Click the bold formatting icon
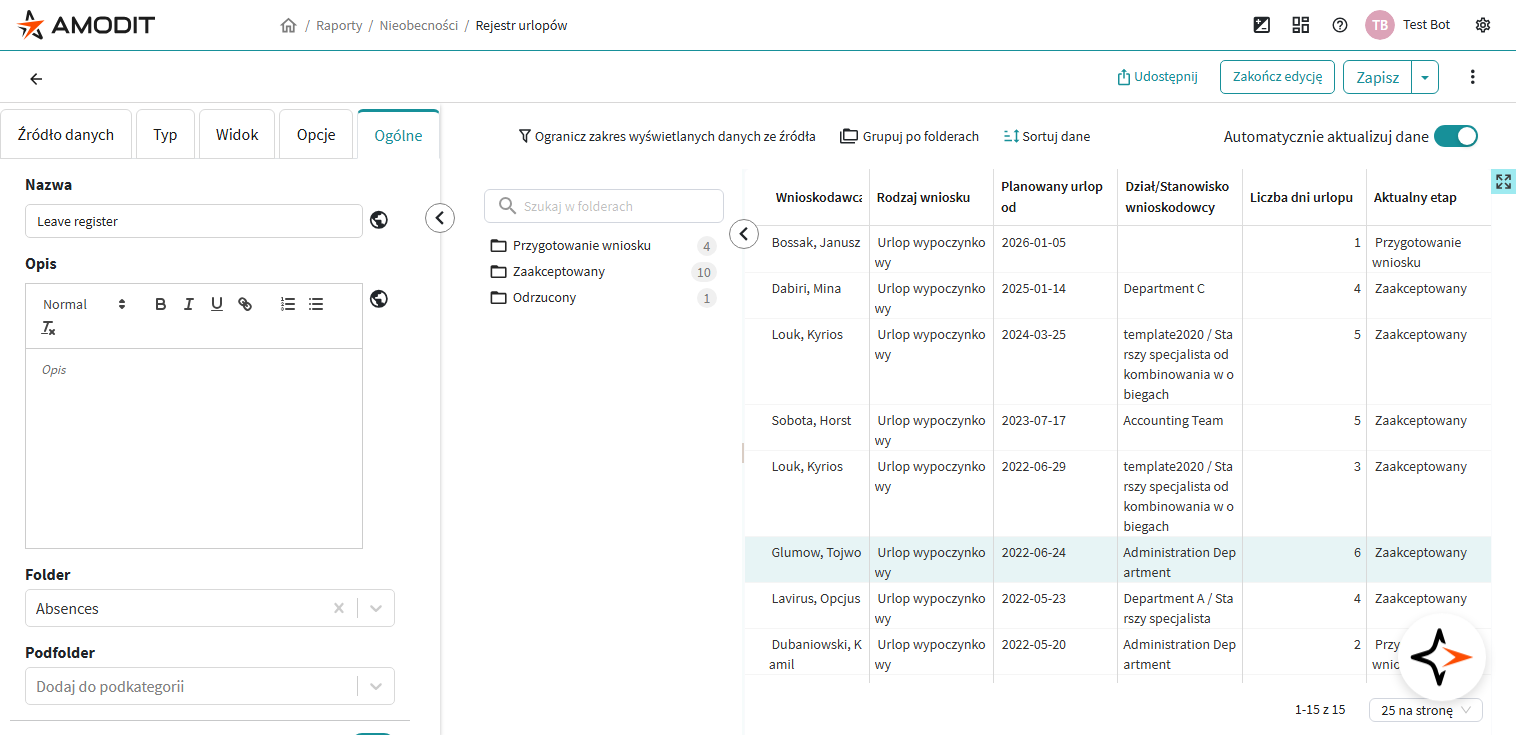The height and width of the screenshot is (735, 1516). (x=160, y=304)
